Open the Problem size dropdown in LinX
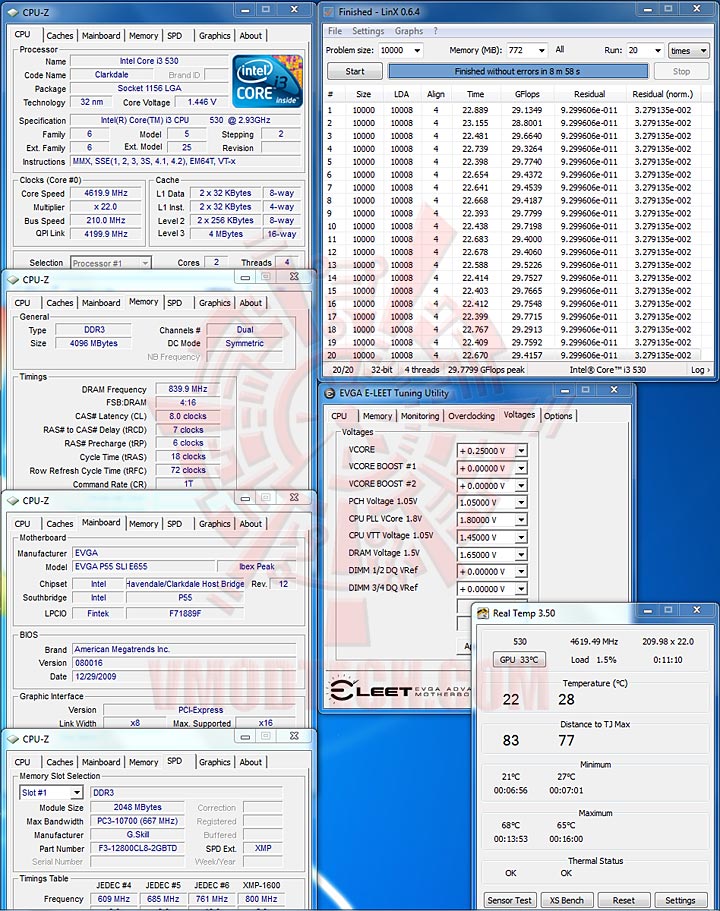720x911 pixels. coord(417,51)
